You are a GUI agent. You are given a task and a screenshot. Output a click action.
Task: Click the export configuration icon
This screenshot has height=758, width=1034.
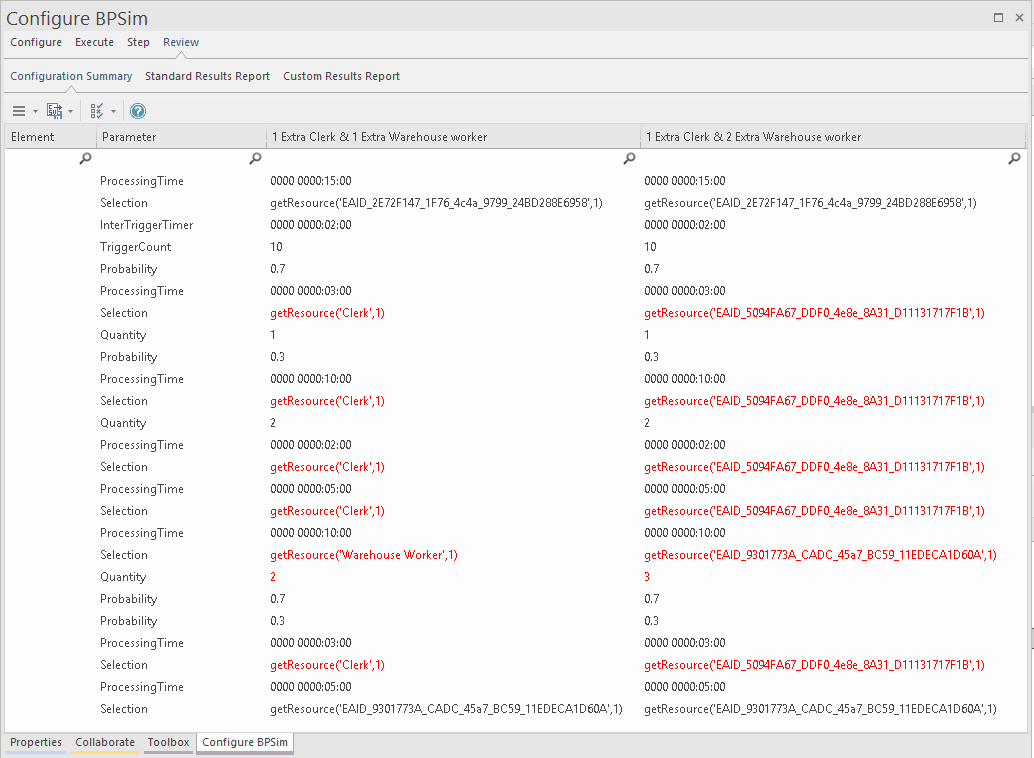point(54,111)
